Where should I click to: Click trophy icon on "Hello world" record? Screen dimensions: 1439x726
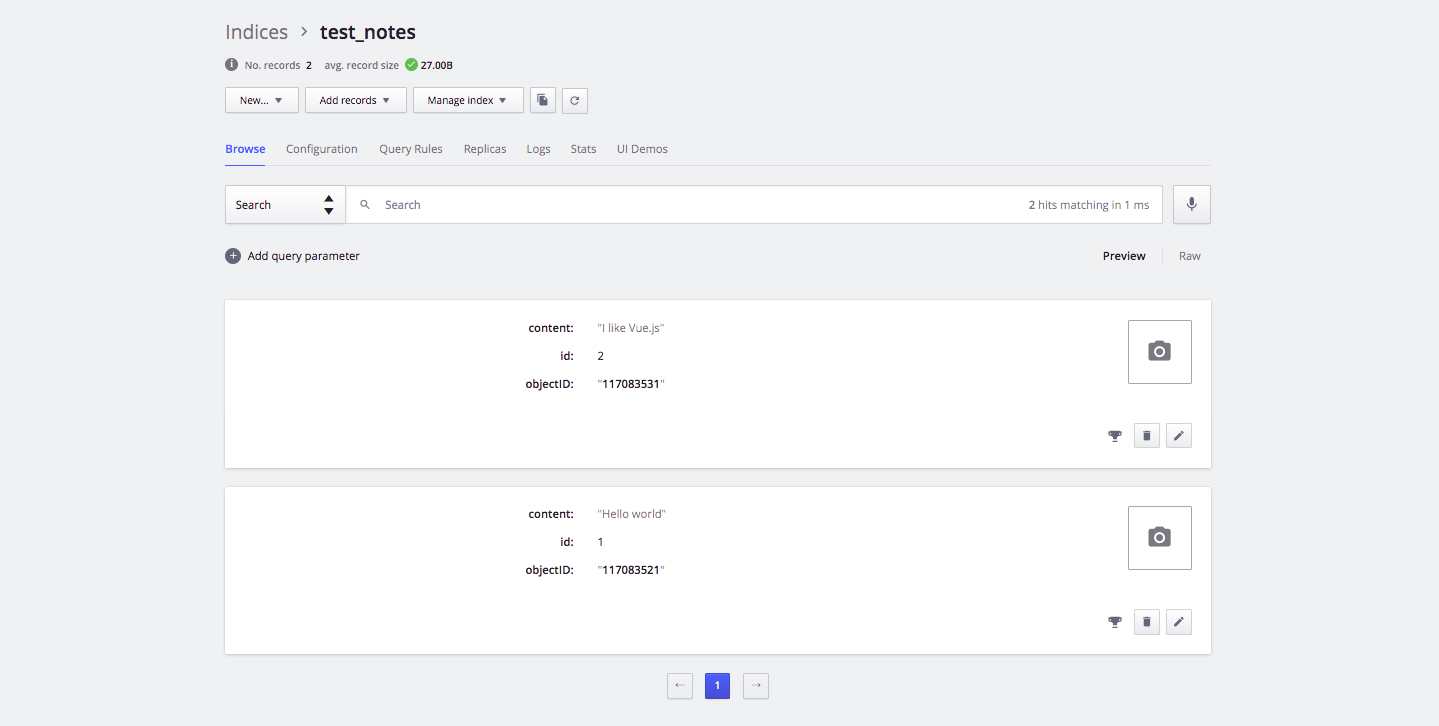1114,622
